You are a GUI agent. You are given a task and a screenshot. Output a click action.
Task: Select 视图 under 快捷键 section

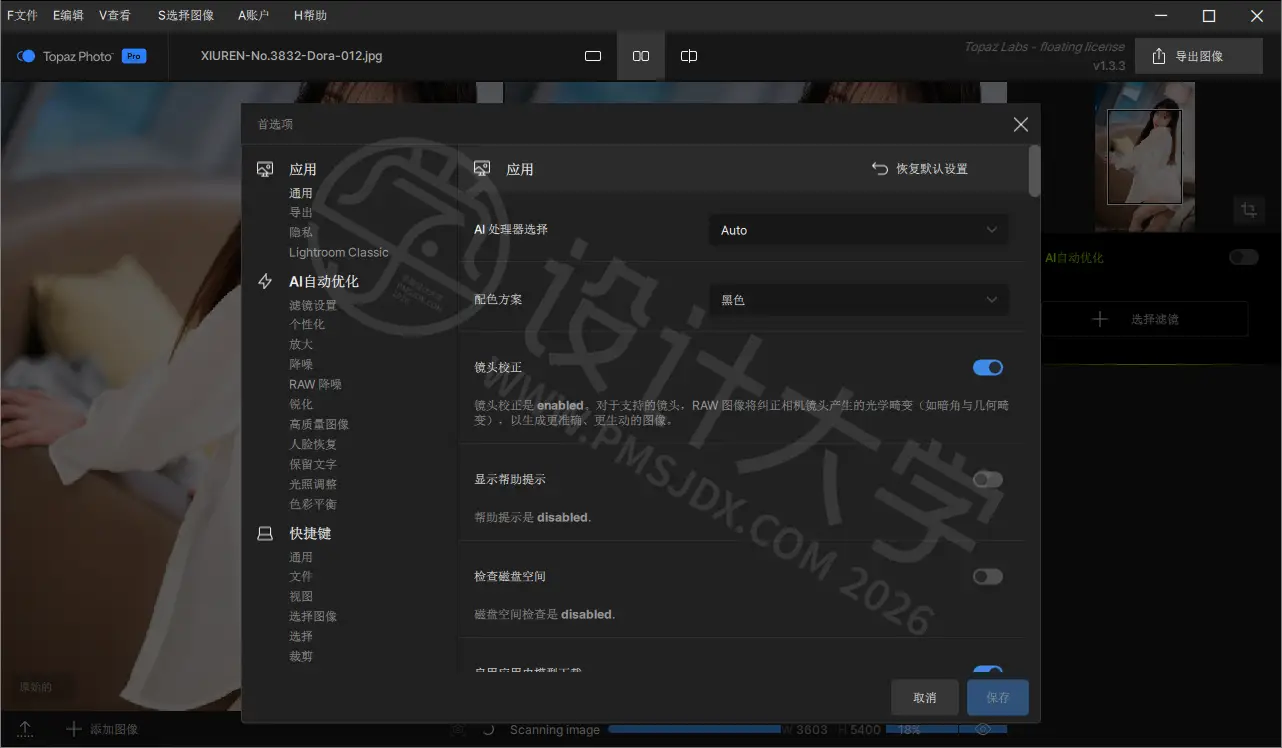coord(301,596)
